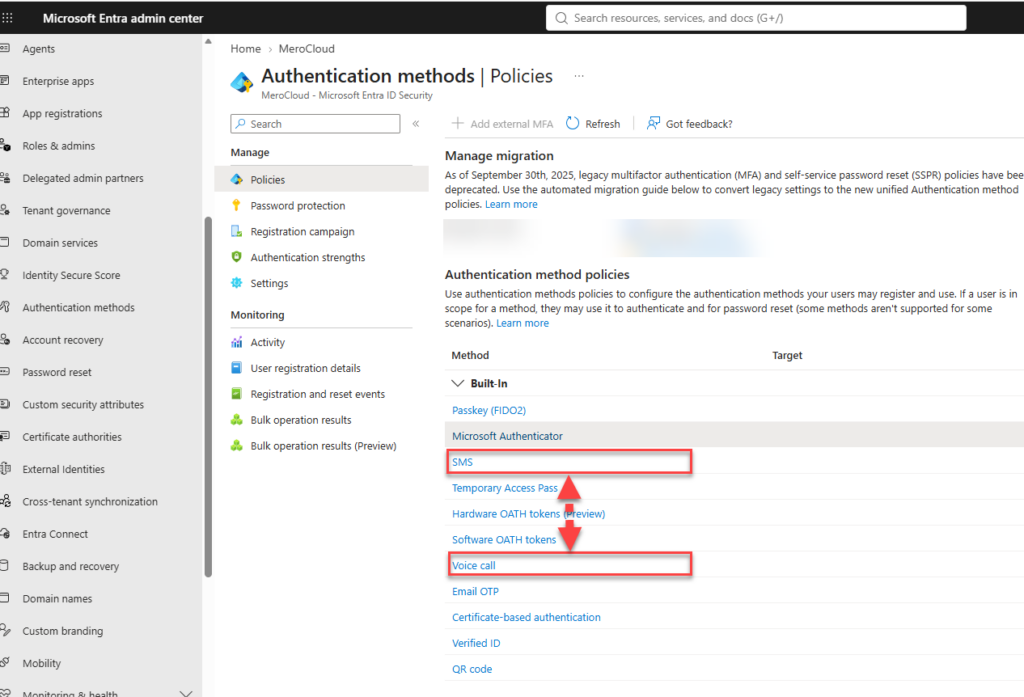Open Enterprise apps in the sidebar
This screenshot has height=697, width=1024.
point(58,81)
